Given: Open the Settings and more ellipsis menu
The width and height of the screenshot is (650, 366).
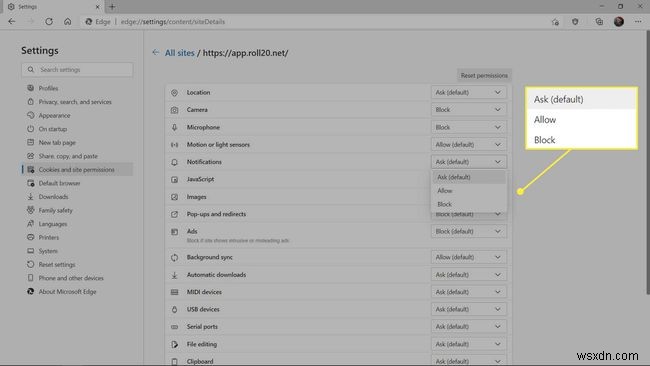Looking at the screenshot, I should pyautogui.click(x=638, y=22).
